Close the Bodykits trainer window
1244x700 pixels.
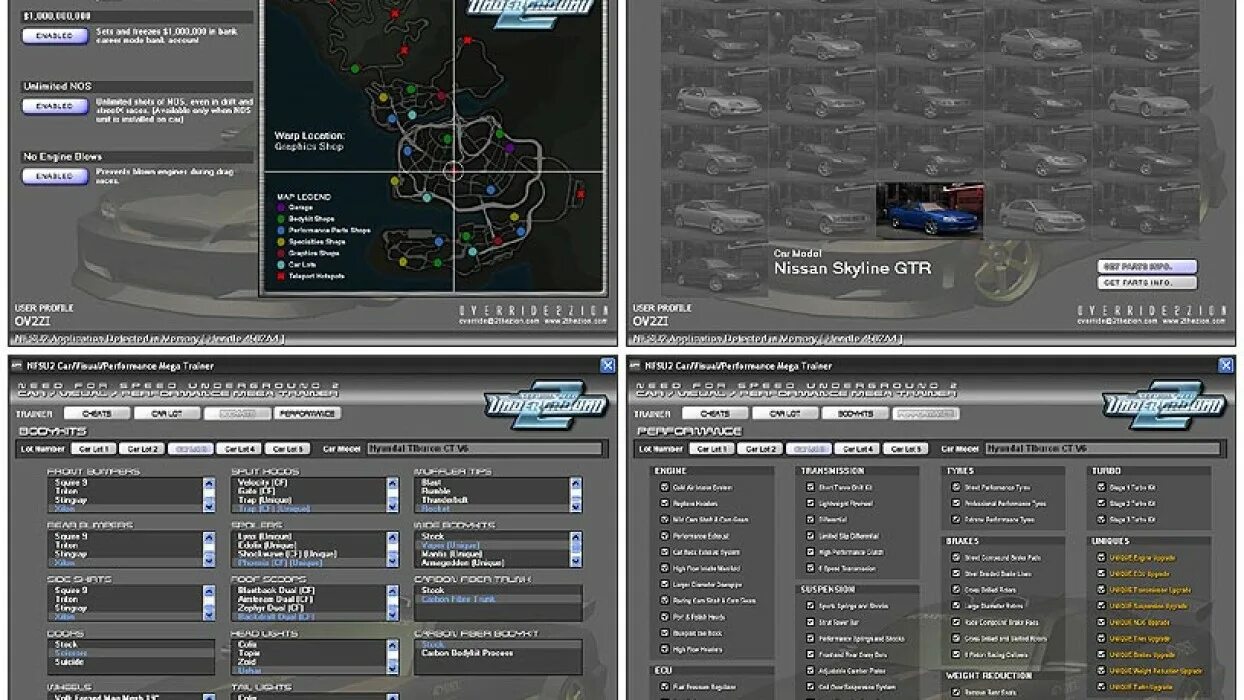click(608, 366)
